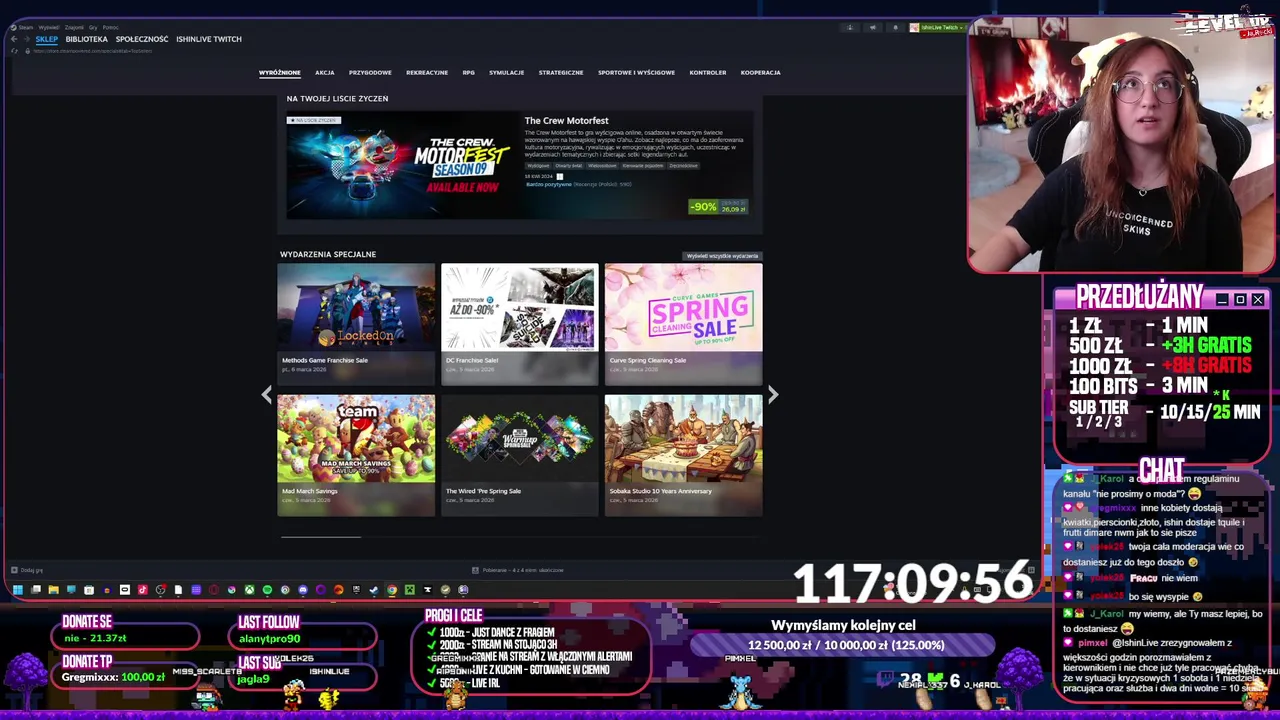Open Steam icon on taskbar
1280x720 pixels.
point(373,590)
